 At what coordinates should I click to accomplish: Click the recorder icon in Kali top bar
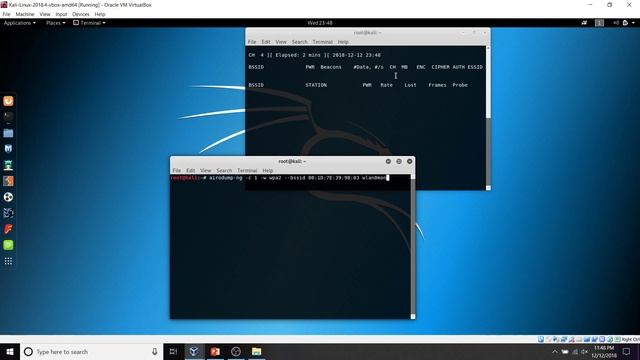(584, 23)
